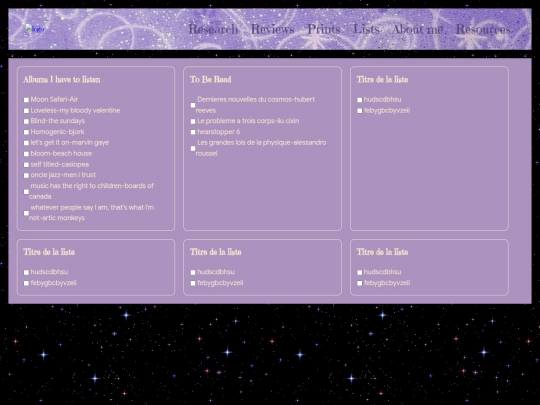Select the Homogenic-bjork label text
The height and width of the screenshot is (405, 540).
click(x=57, y=132)
